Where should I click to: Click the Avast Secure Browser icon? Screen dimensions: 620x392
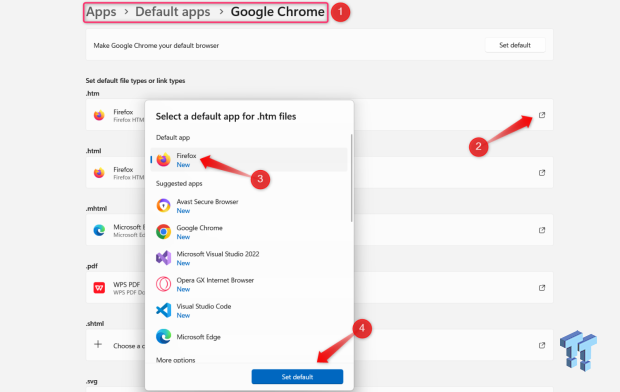click(163, 206)
